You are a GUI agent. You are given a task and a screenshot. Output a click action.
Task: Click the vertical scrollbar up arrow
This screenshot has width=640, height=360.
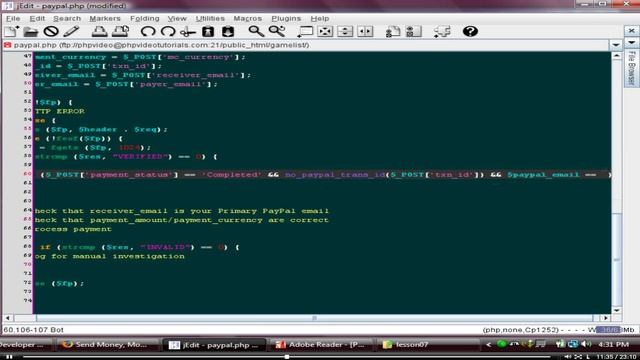(x=616, y=56)
